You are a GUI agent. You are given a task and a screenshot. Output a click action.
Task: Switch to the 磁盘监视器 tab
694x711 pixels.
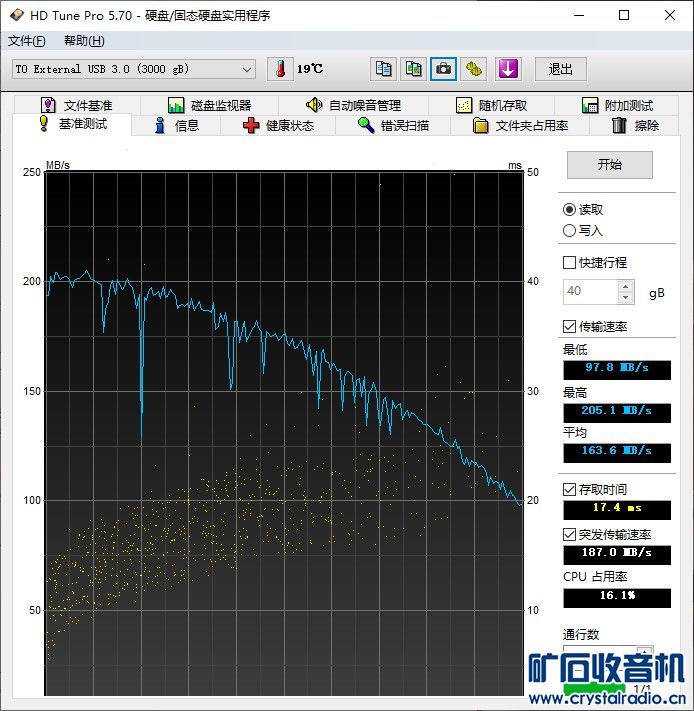point(209,105)
